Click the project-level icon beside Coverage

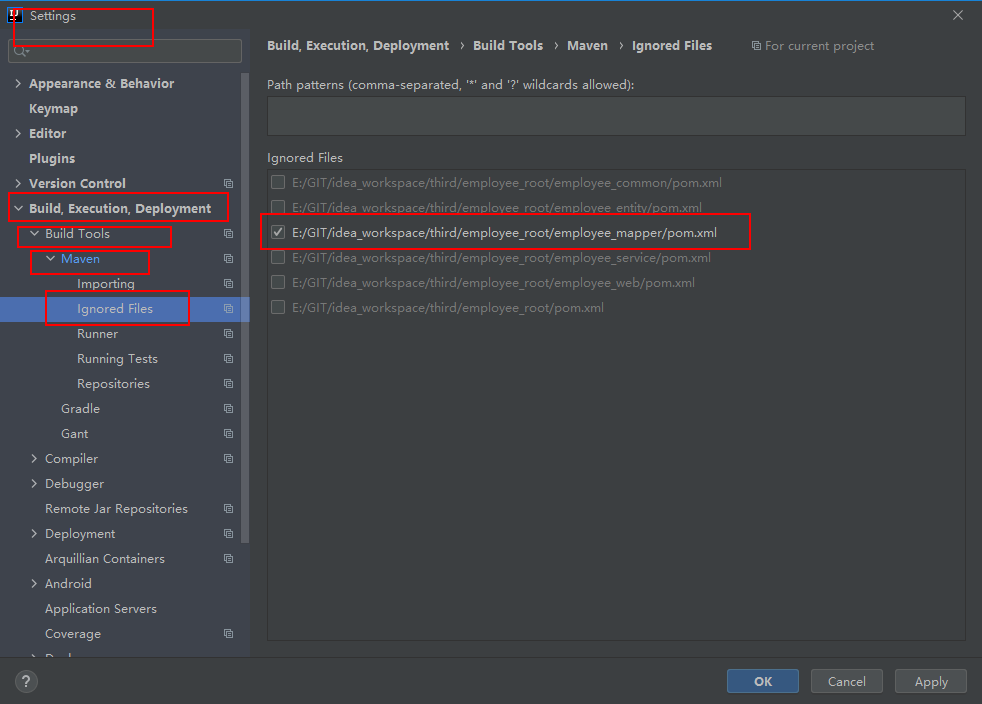click(229, 634)
